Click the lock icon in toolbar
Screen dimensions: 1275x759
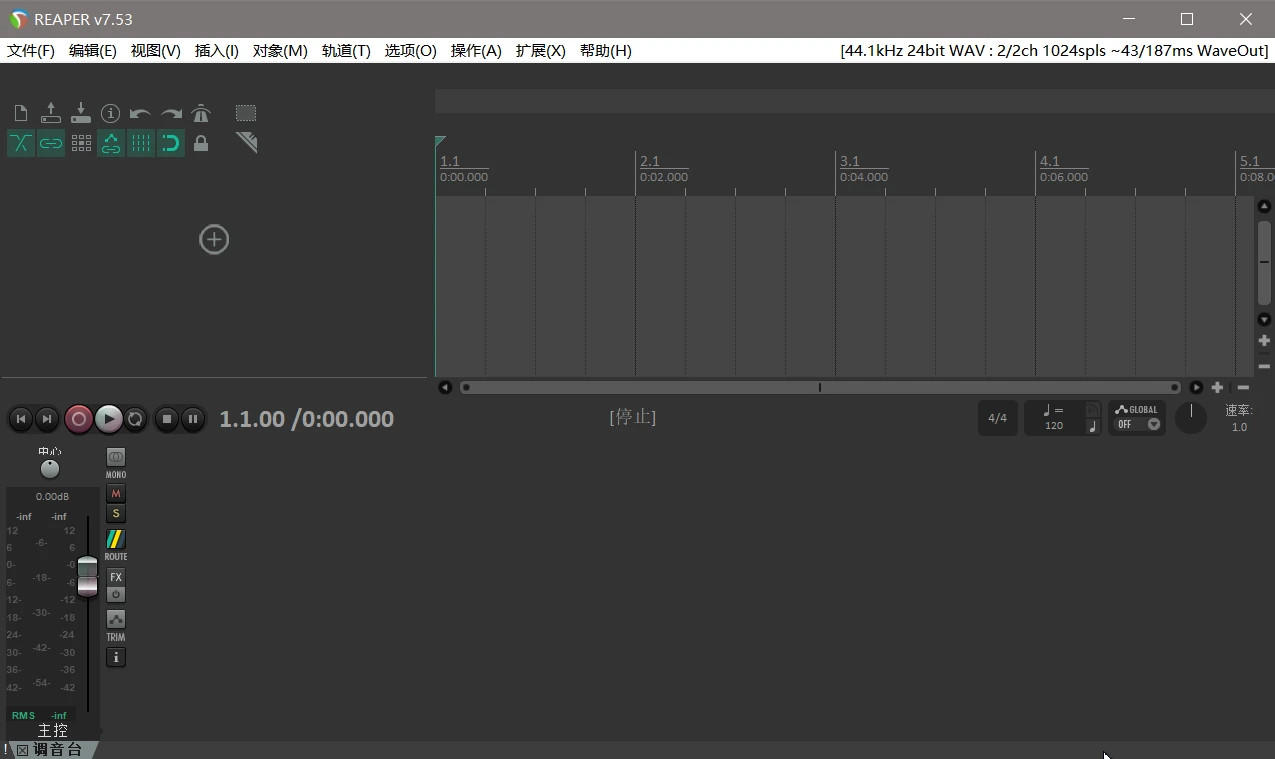[201, 143]
